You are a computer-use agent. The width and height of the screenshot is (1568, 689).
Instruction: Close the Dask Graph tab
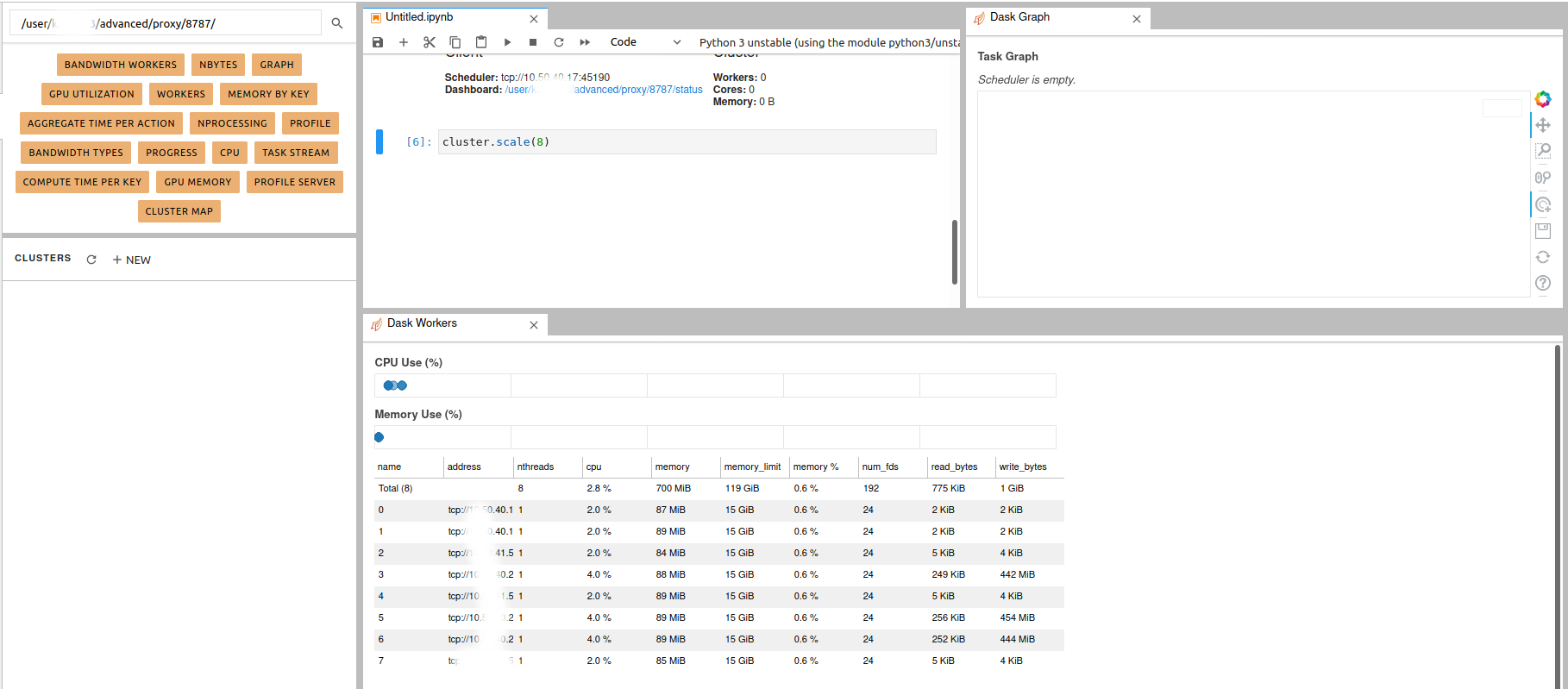point(1137,19)
